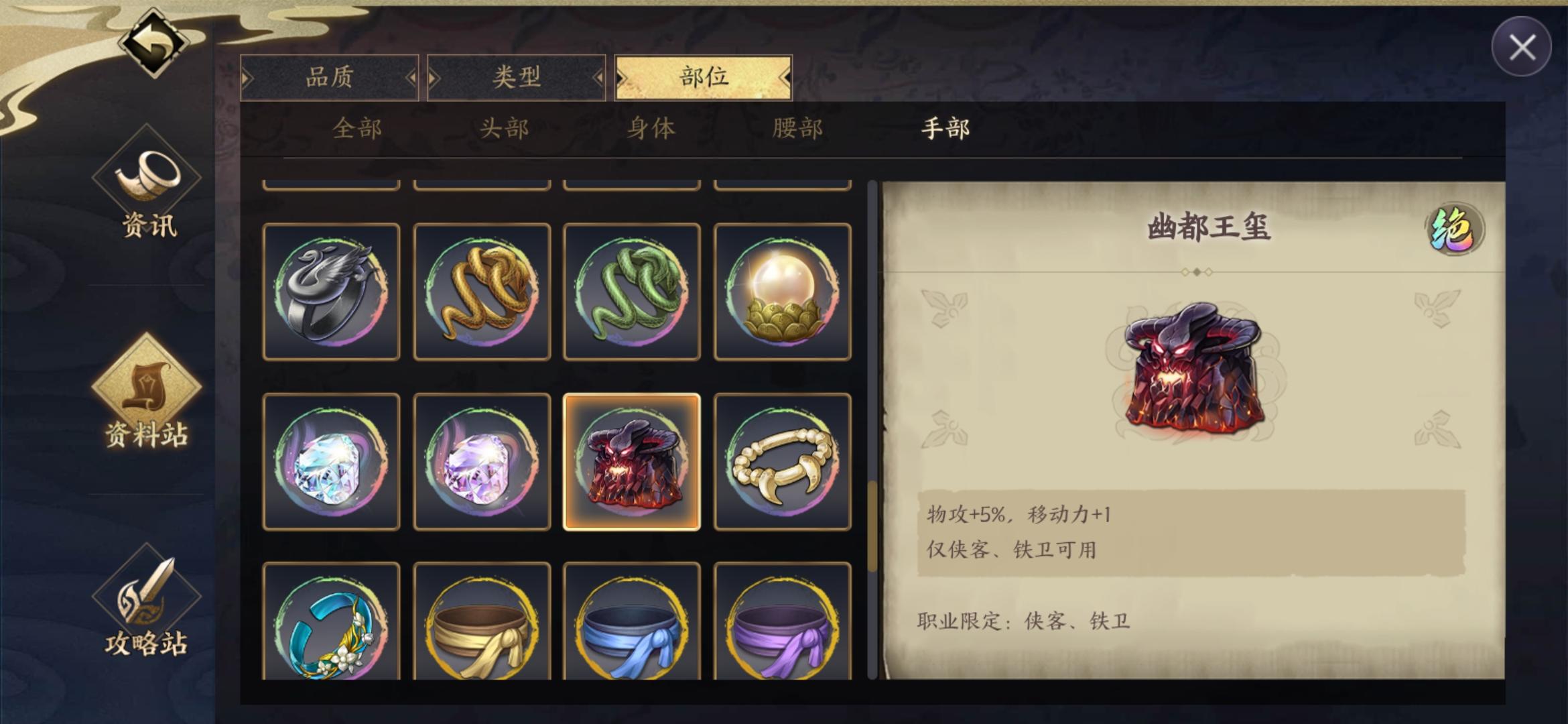Select the bone fang bracelet item
1568x724 pixels.
pyautogui.click(x=783, y=462)
